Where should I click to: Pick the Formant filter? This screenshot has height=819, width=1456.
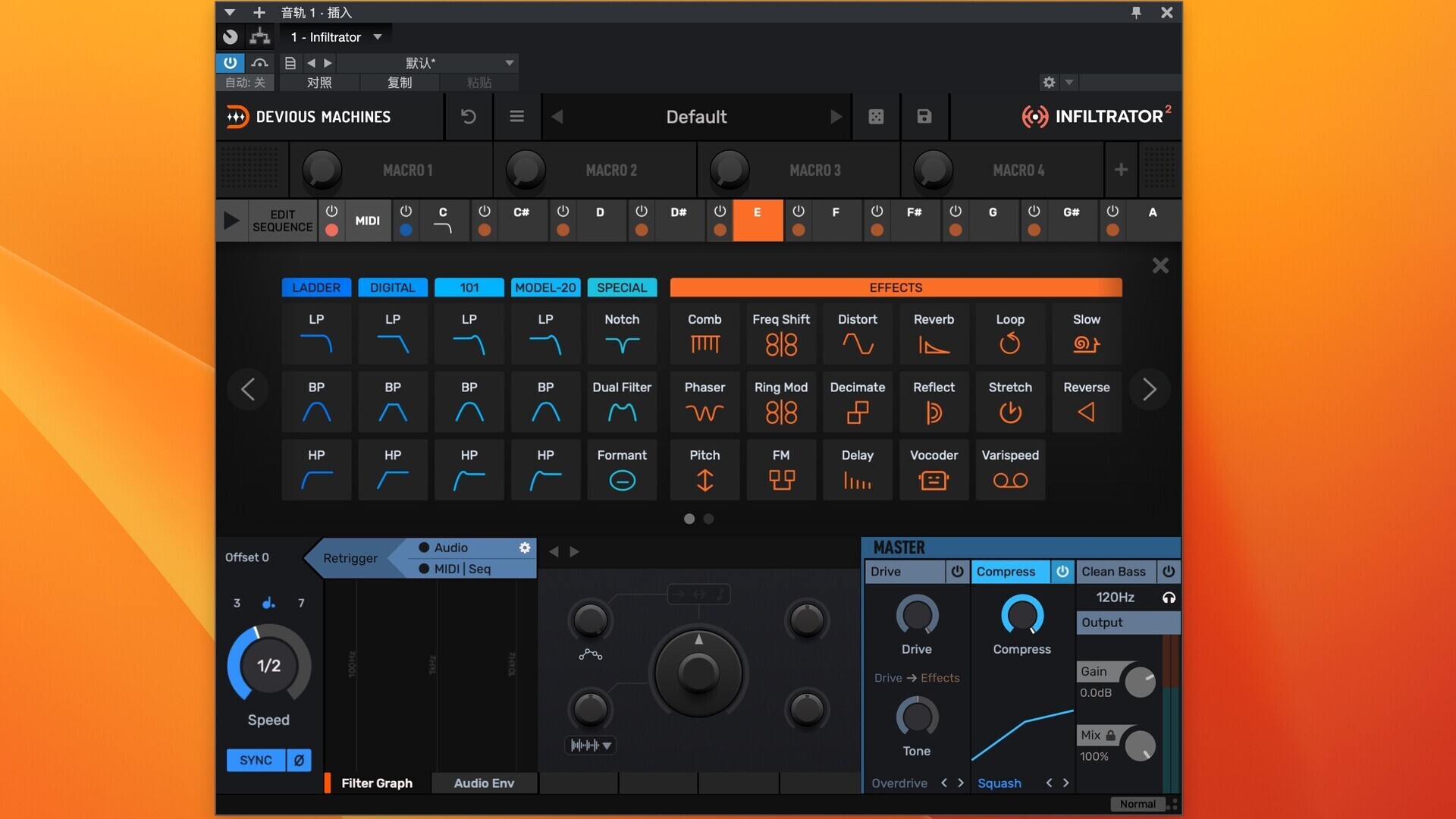click(622, 469)
